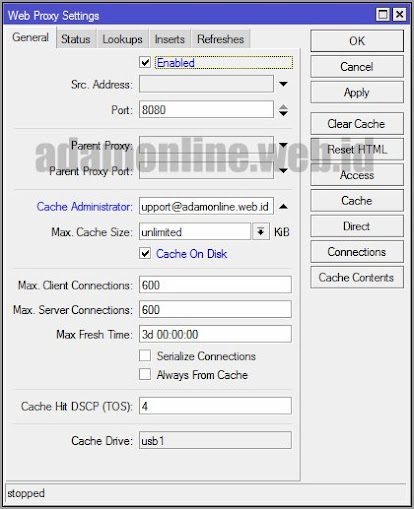
Task: Expand the Src. Address field arrow
Action: (283, 84)
